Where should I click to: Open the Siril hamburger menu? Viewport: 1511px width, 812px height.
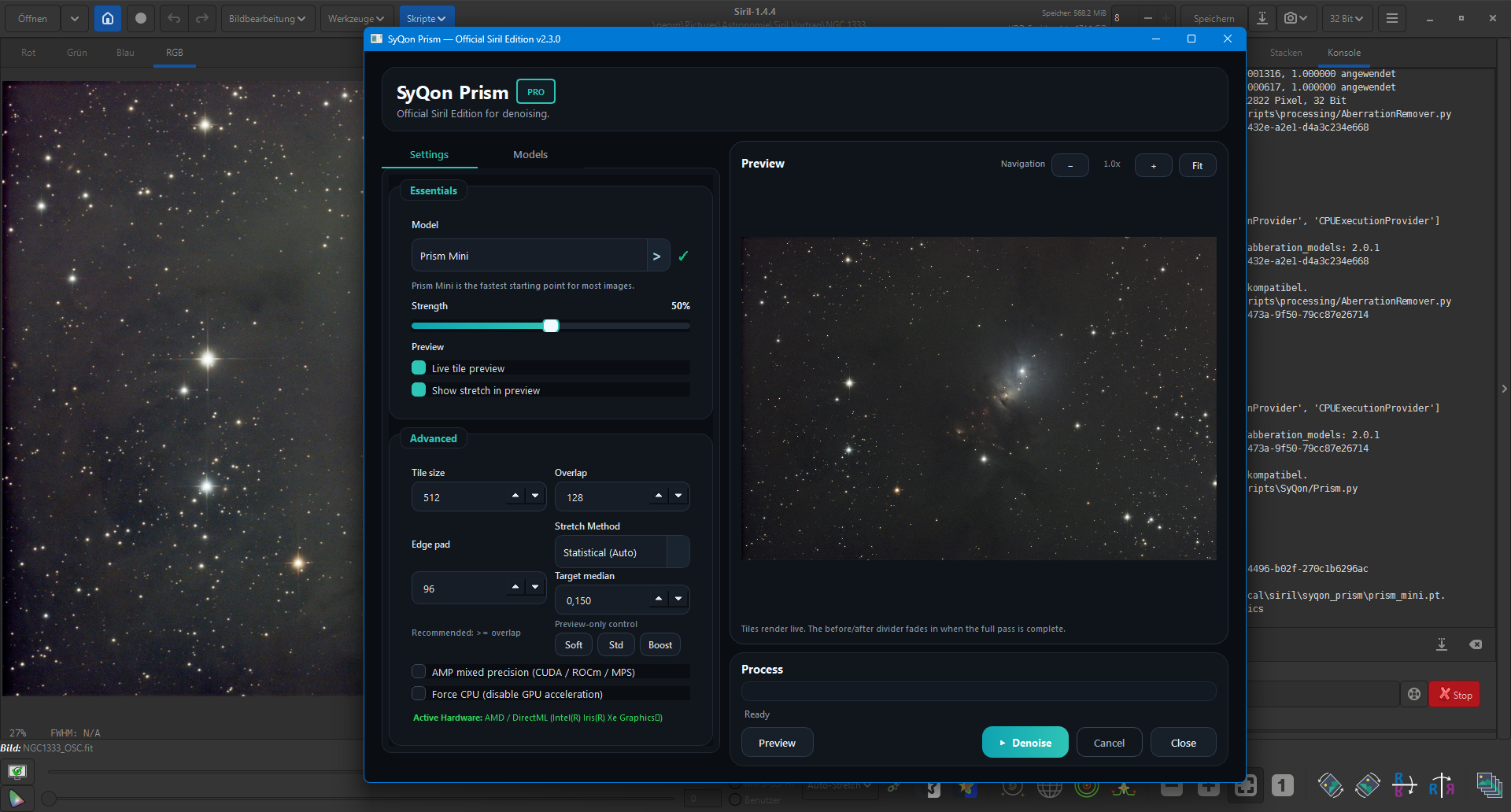tap(1392, 18)
